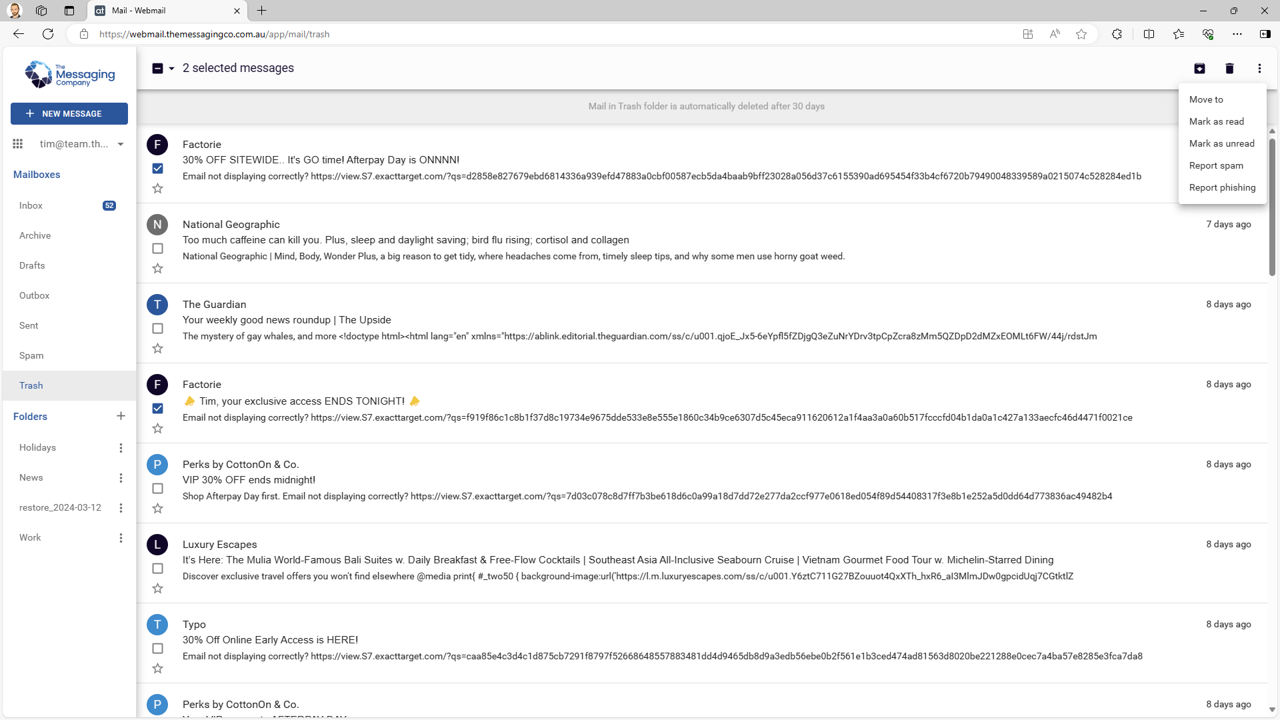Uncheck the Factorie exclusive access message

tap(157, 408)
